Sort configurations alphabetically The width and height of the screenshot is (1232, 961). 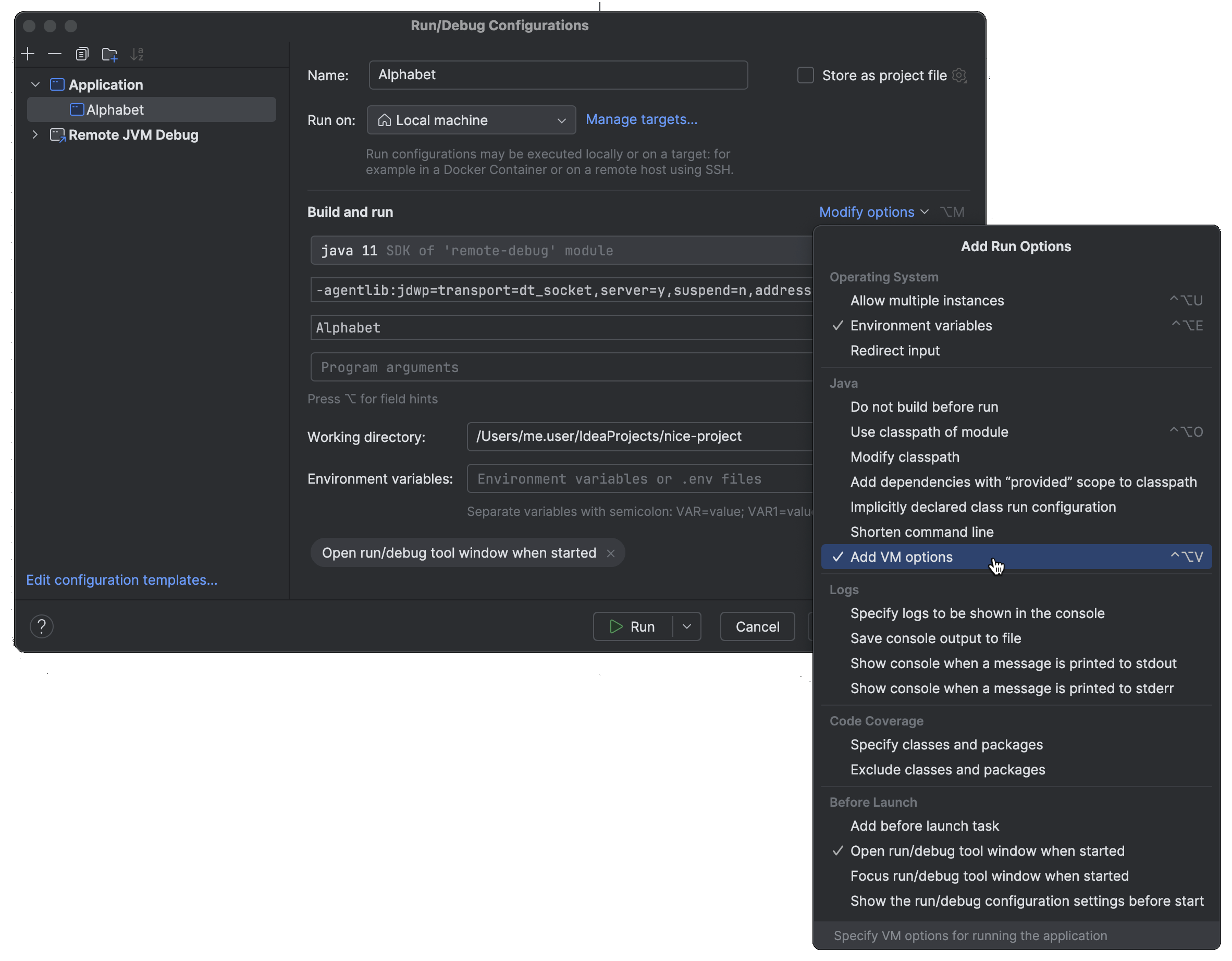coord(137,54)
